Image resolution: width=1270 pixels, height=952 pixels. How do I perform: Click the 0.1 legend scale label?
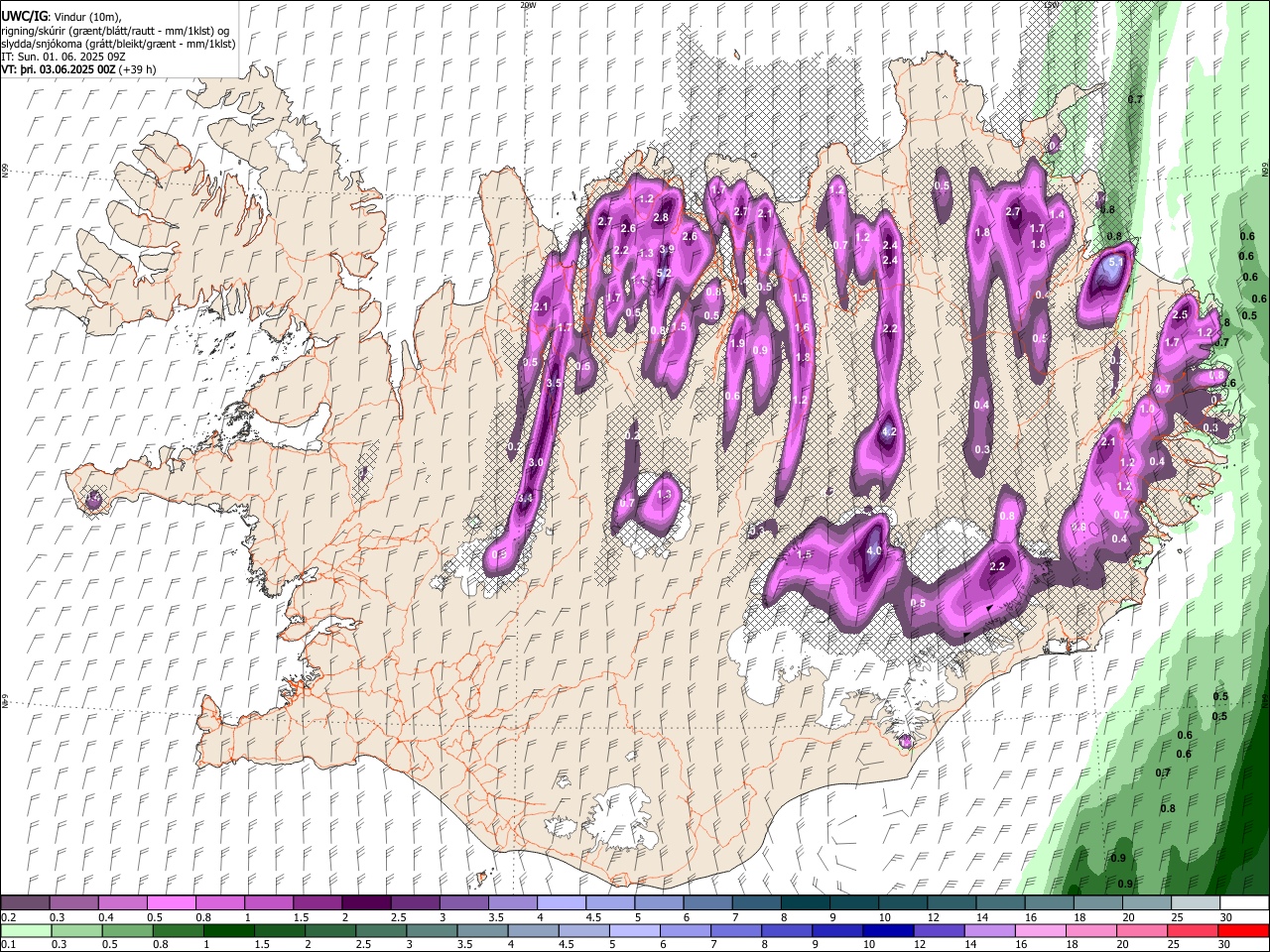[x=8, y=945]
